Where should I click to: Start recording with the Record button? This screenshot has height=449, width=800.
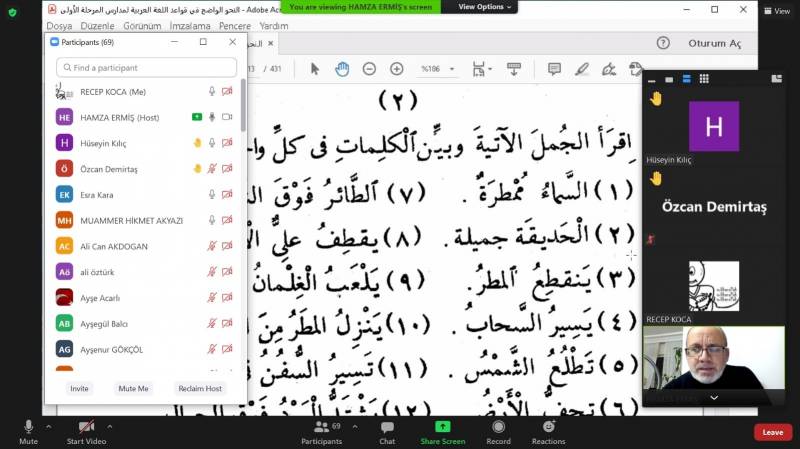[x=498, y=431]
